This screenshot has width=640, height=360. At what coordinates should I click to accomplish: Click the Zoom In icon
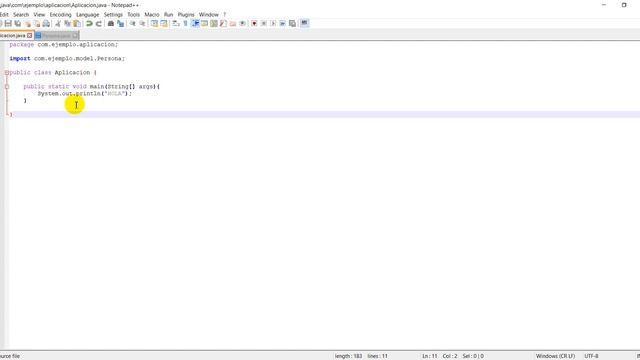(133, 24)
